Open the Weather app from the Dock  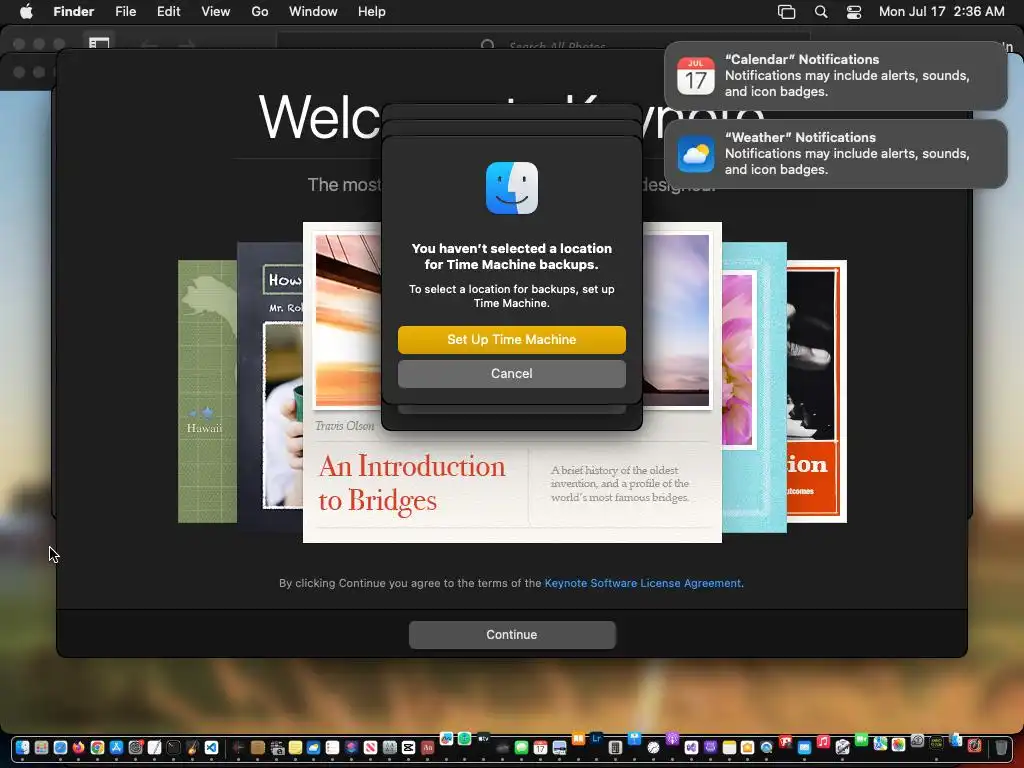[x=313, y=748]
